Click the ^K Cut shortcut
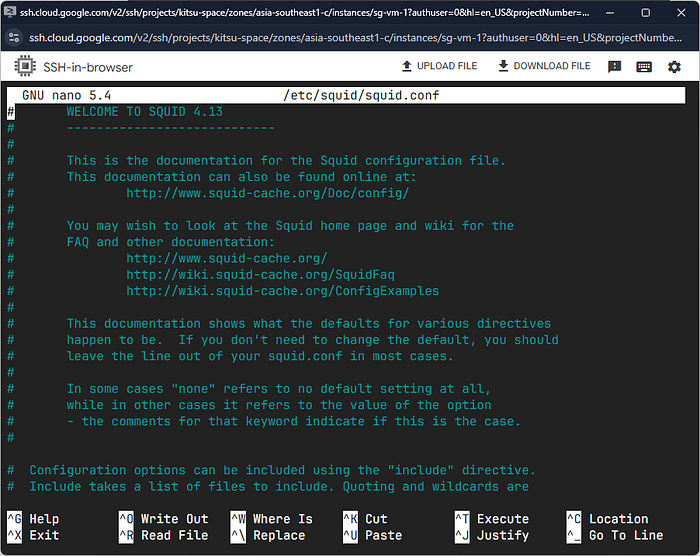The height and width of the screenshot is (556, 700). pos(365,519)
